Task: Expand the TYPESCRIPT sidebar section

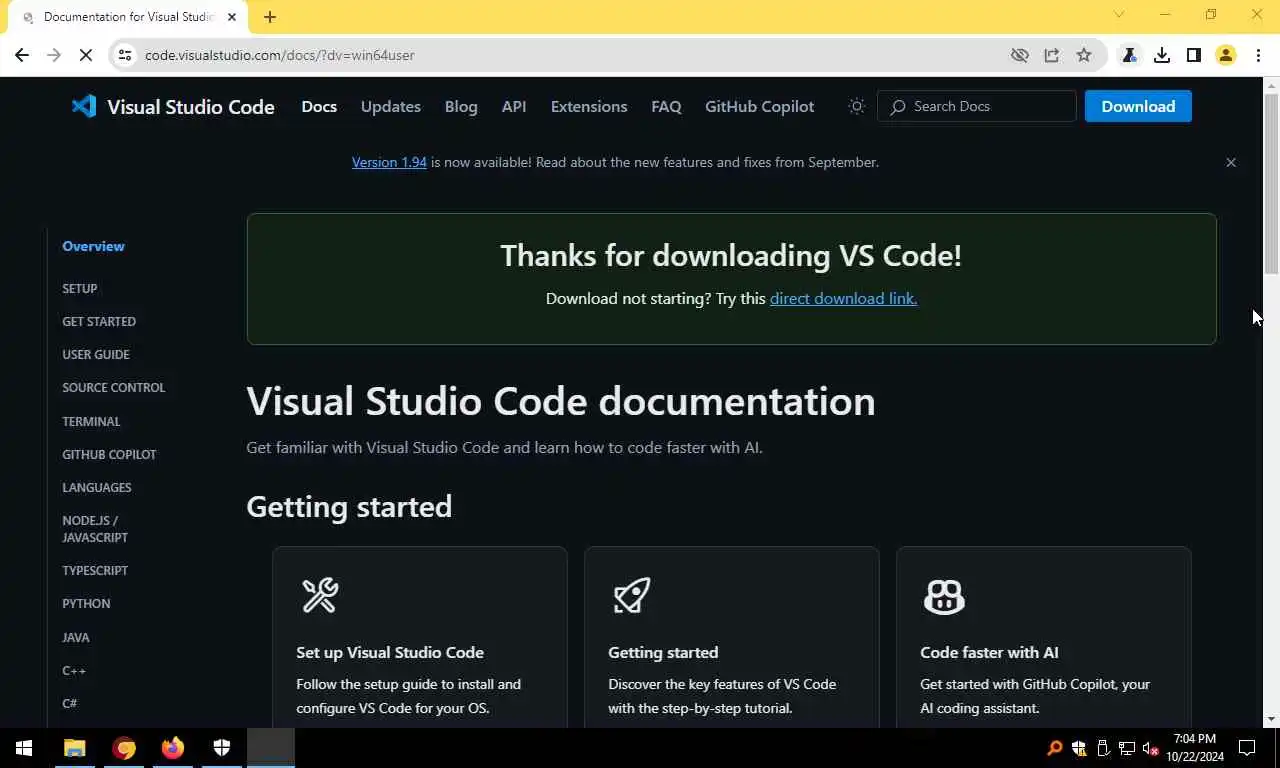Action: (95, 570)
